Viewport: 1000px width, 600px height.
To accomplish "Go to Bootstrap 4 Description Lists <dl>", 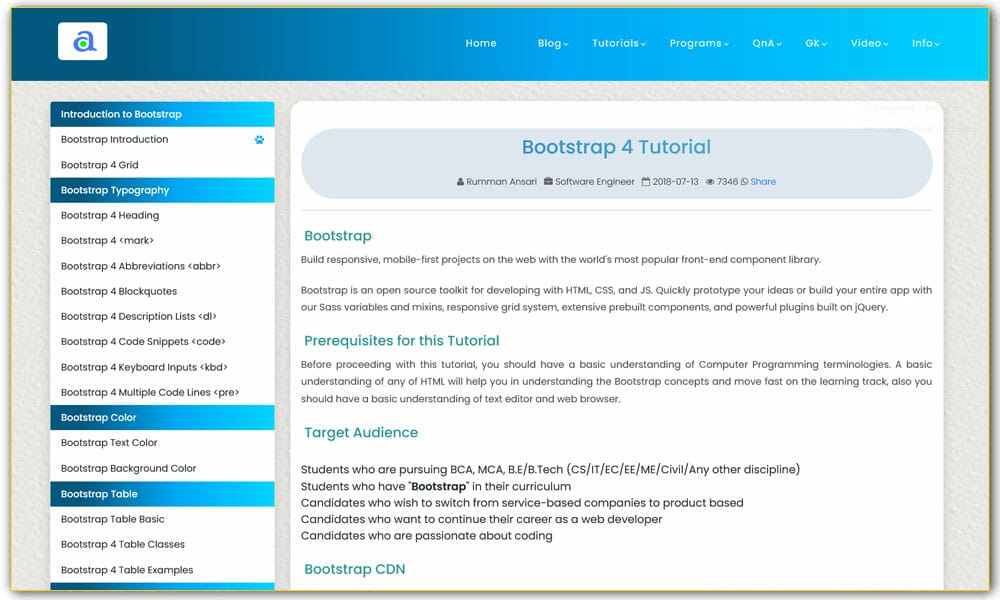I will (x=163, y=316).
